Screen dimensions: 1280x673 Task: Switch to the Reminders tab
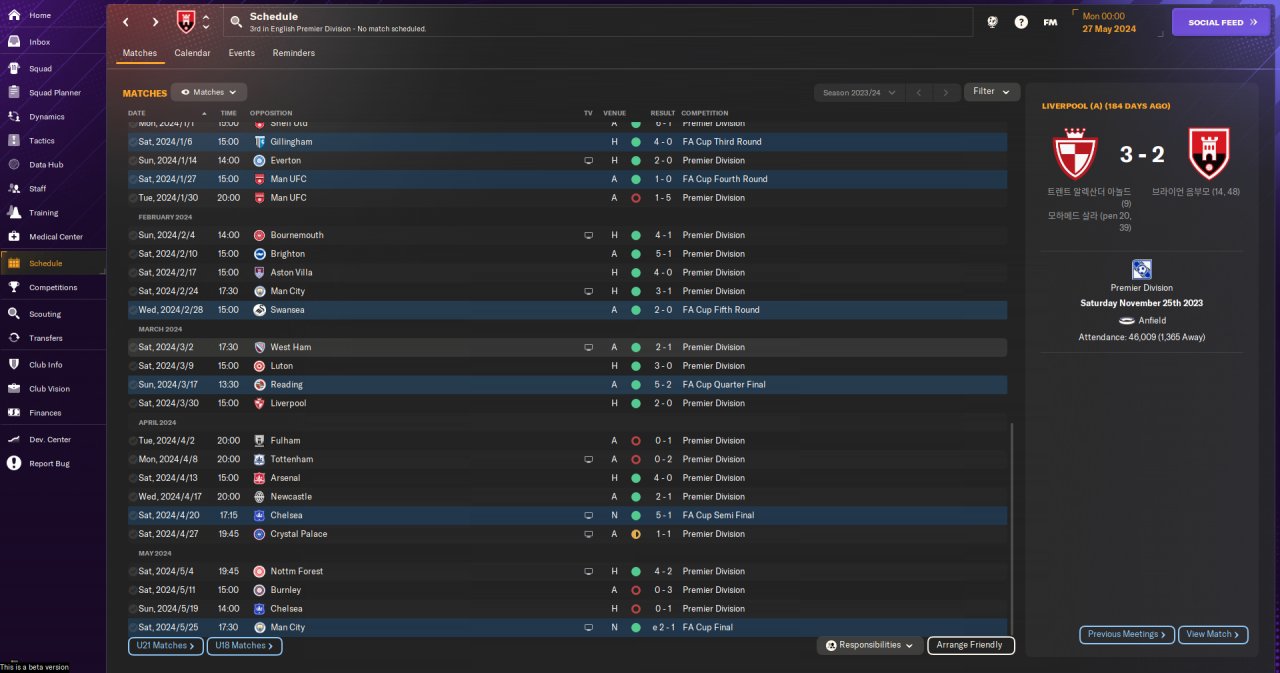[293, 53]
